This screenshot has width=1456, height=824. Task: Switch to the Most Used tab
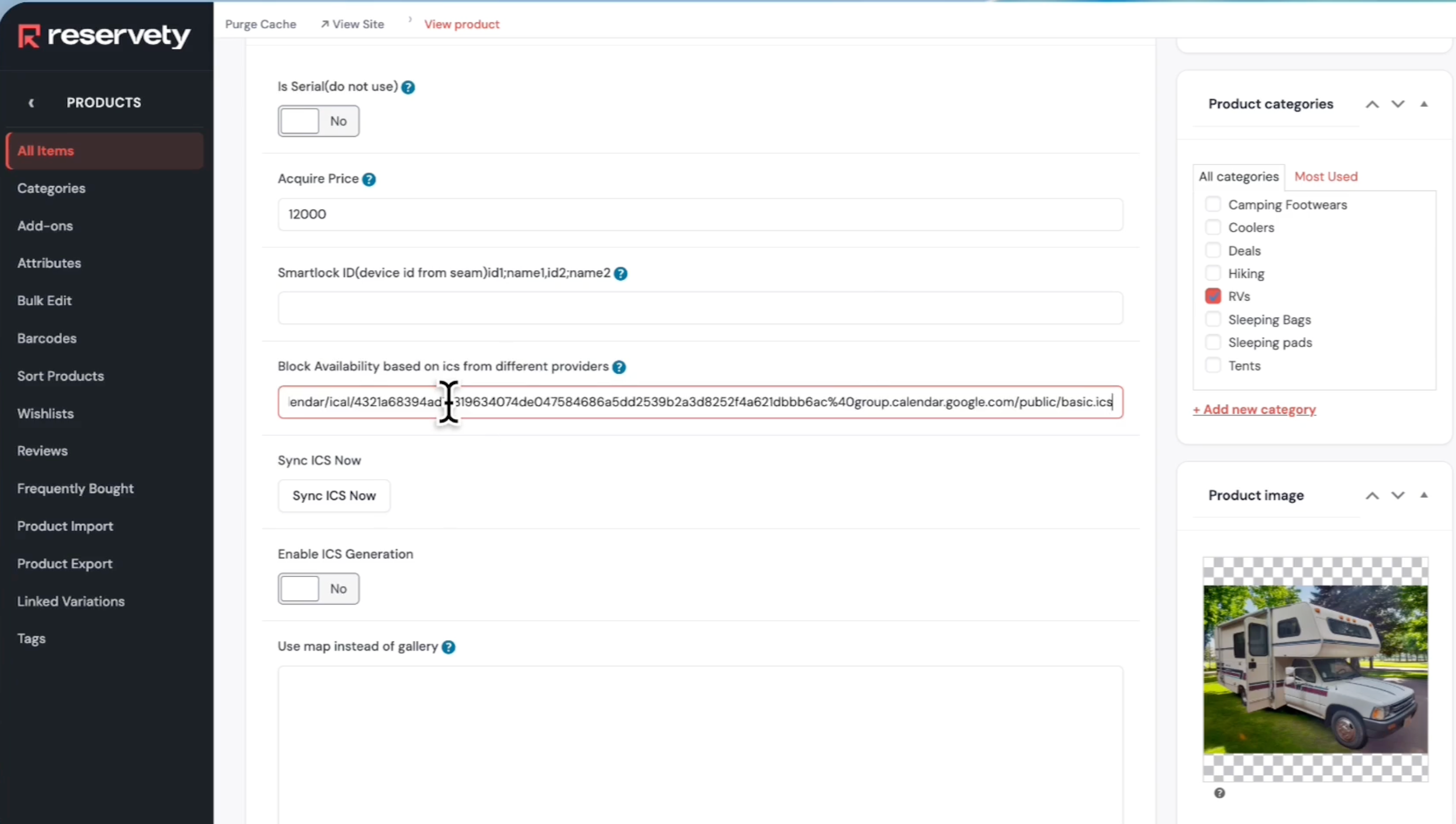click(x=1325, y=177)
